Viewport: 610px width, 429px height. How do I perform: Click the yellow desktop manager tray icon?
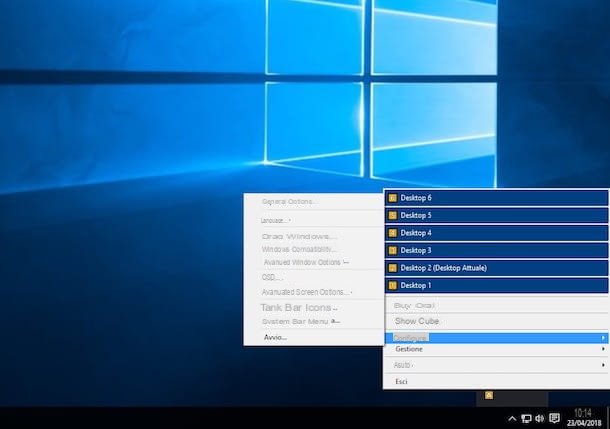click(x=489, y=396)
